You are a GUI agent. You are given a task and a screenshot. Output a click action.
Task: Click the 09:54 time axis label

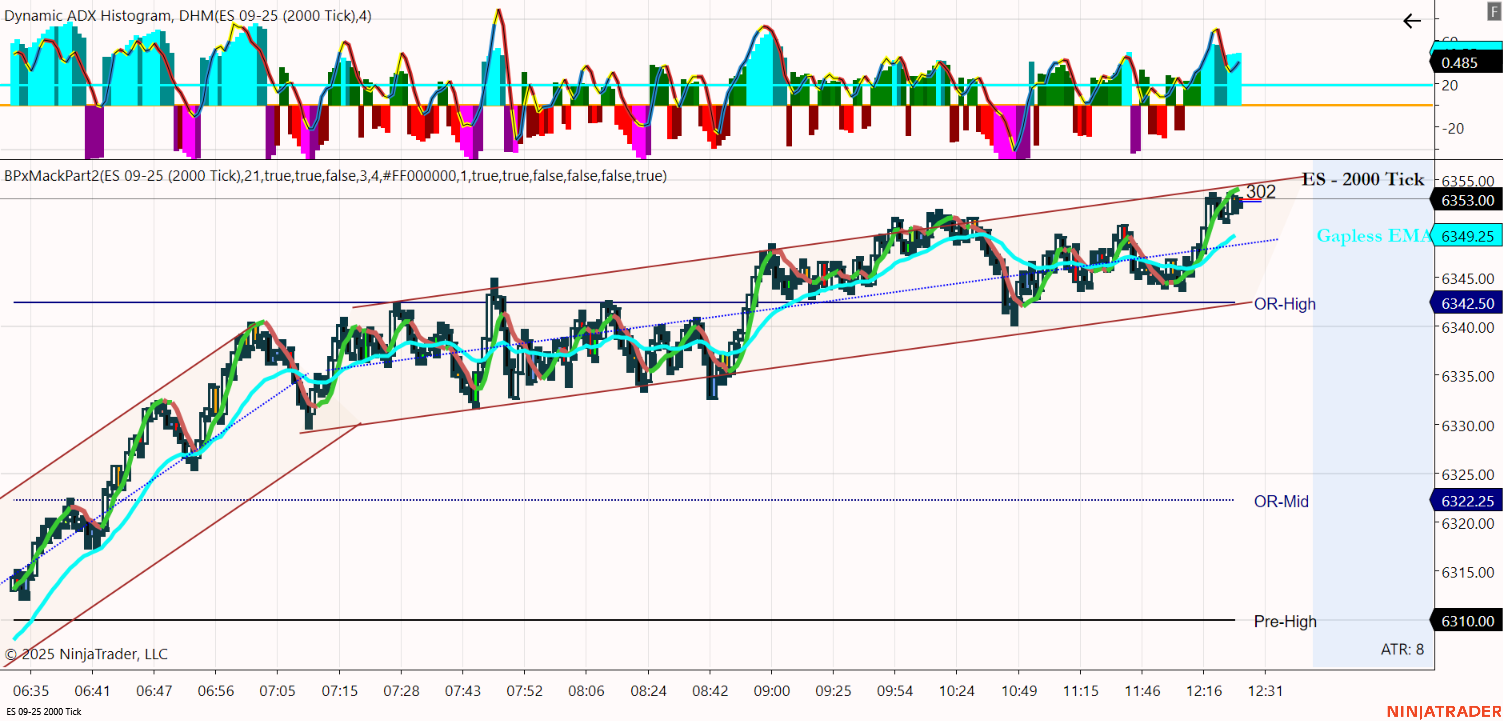click(x=894, y=691)
